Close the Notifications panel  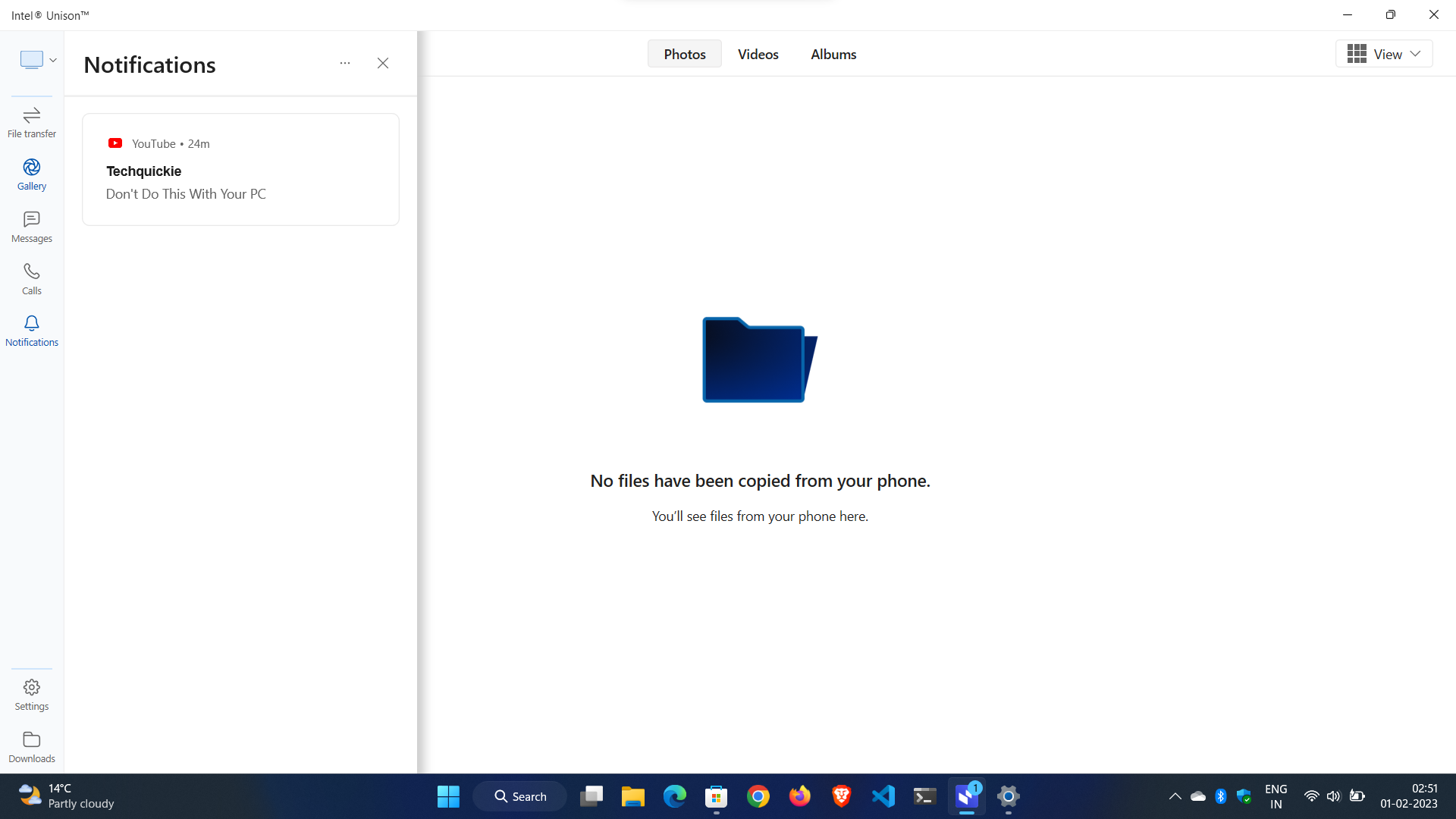(x=383, y=64)
